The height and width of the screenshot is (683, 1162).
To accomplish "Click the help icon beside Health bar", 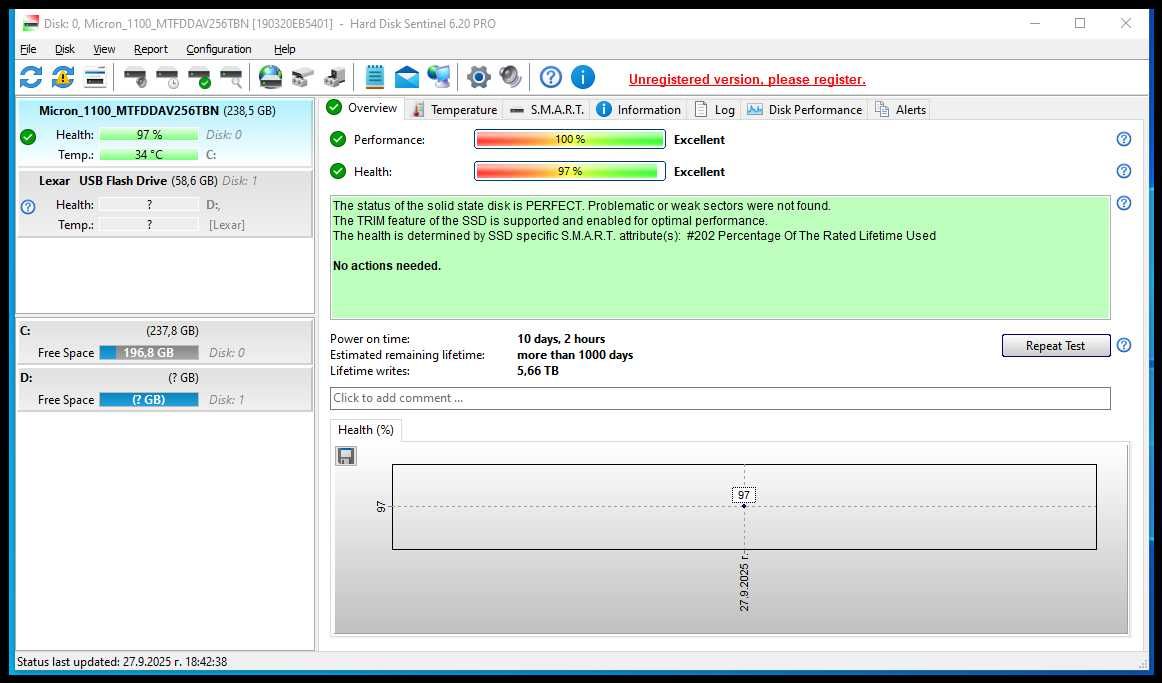I will (x=1123, y=171).
